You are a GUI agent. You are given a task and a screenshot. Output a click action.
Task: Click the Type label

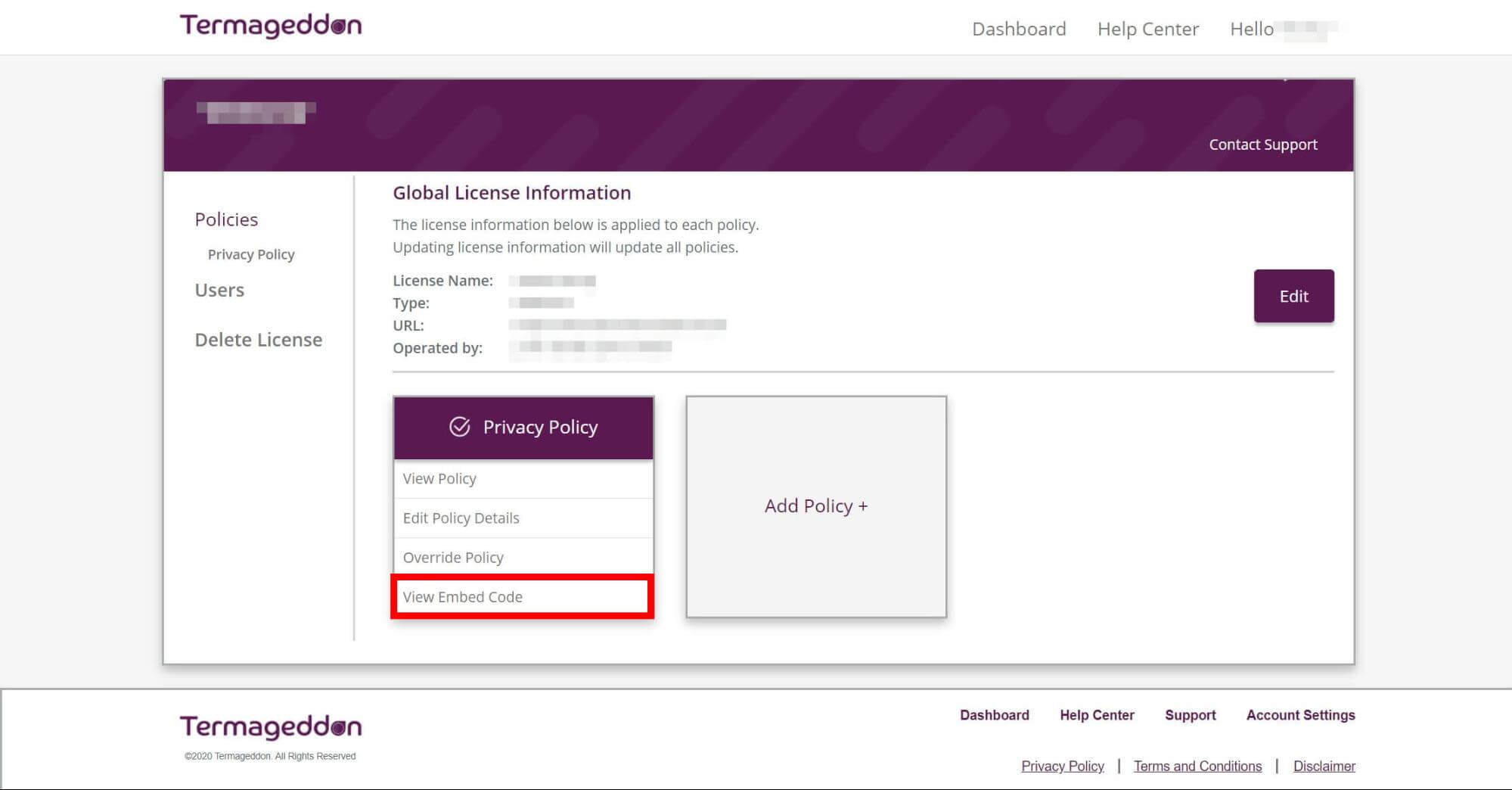411,303
